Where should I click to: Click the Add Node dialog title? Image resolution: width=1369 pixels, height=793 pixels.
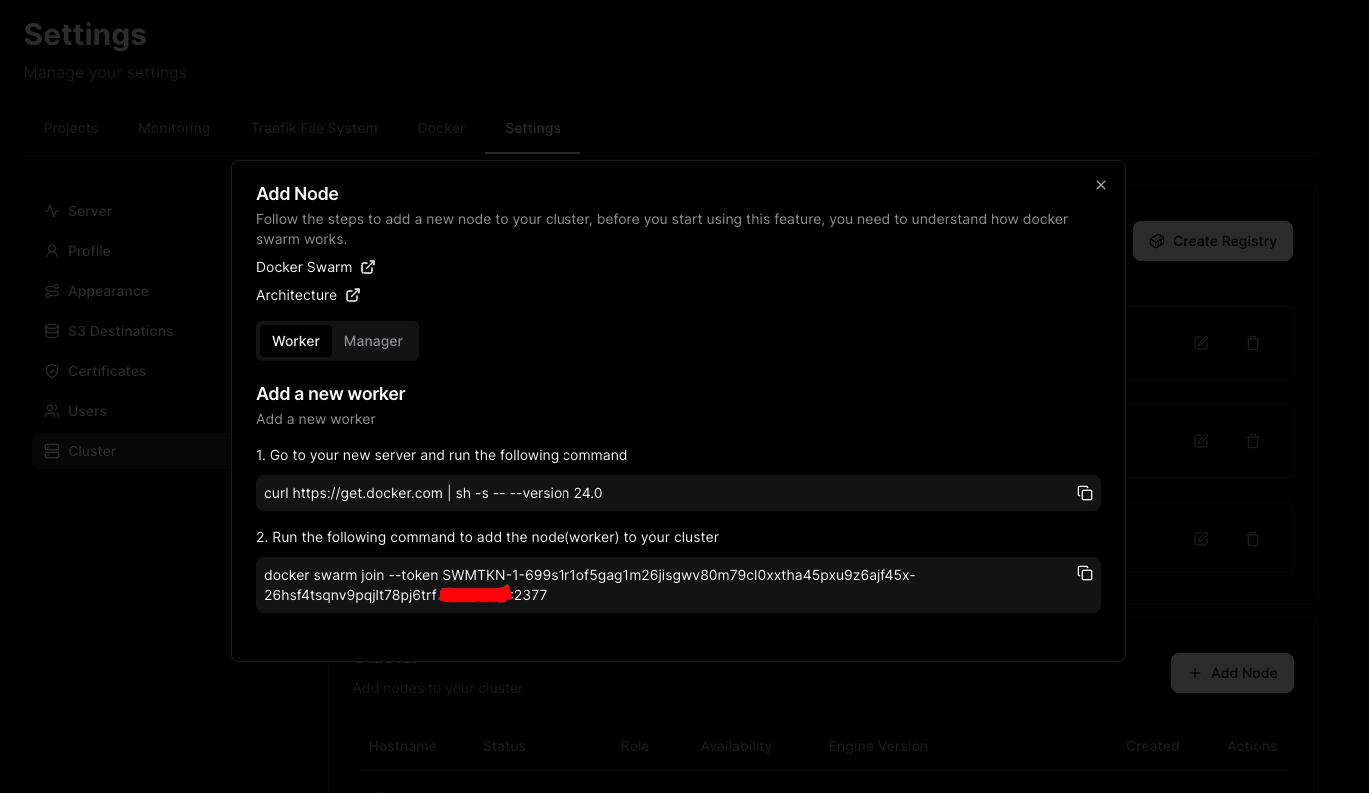297,194
